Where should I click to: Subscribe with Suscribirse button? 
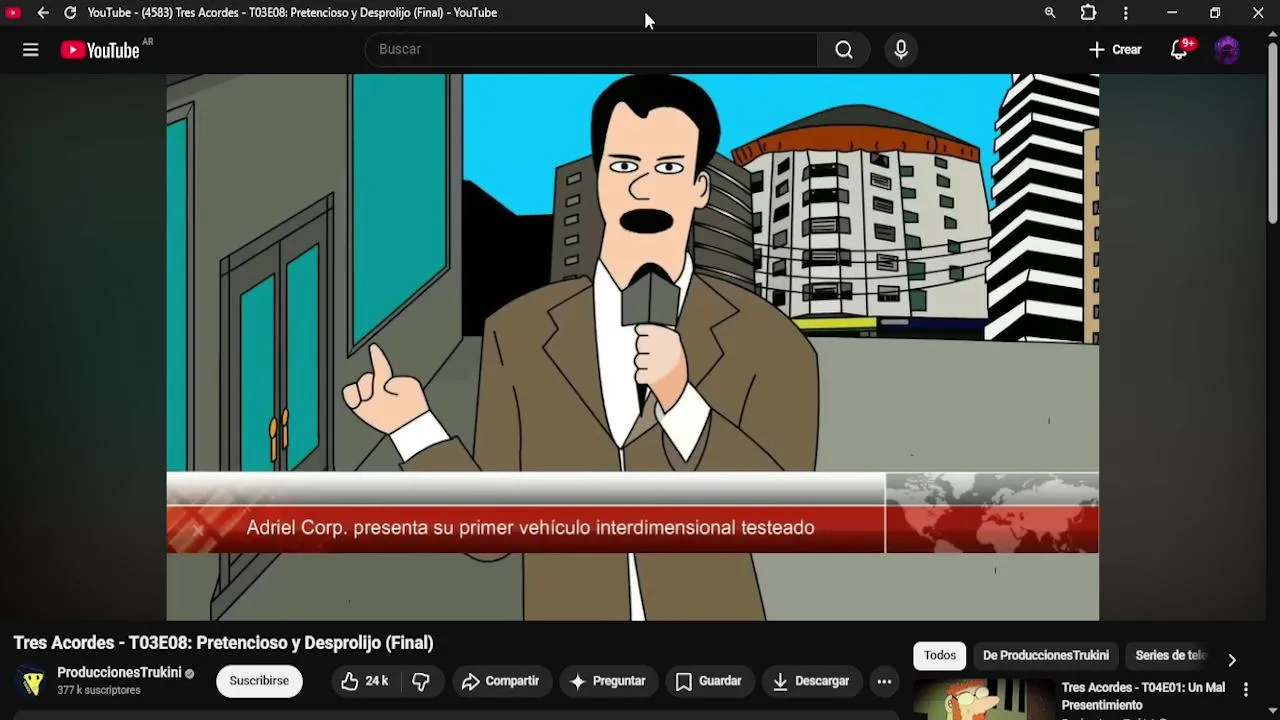(259, 681)
